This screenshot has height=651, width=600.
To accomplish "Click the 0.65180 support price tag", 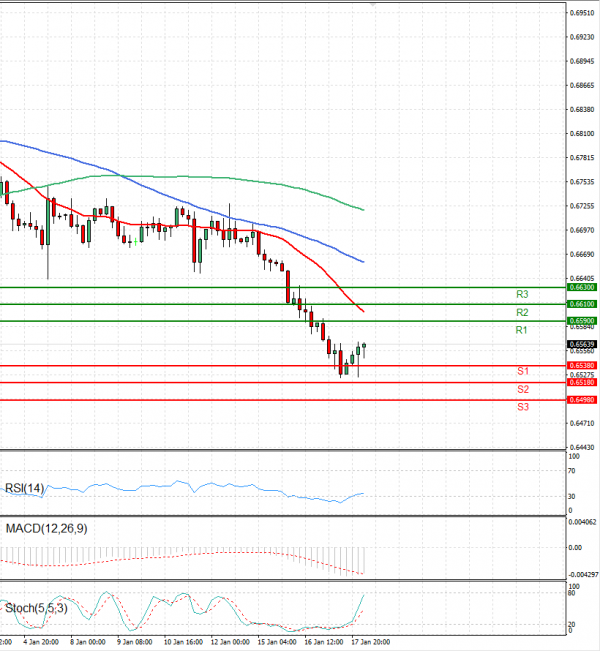I will 582,382.
